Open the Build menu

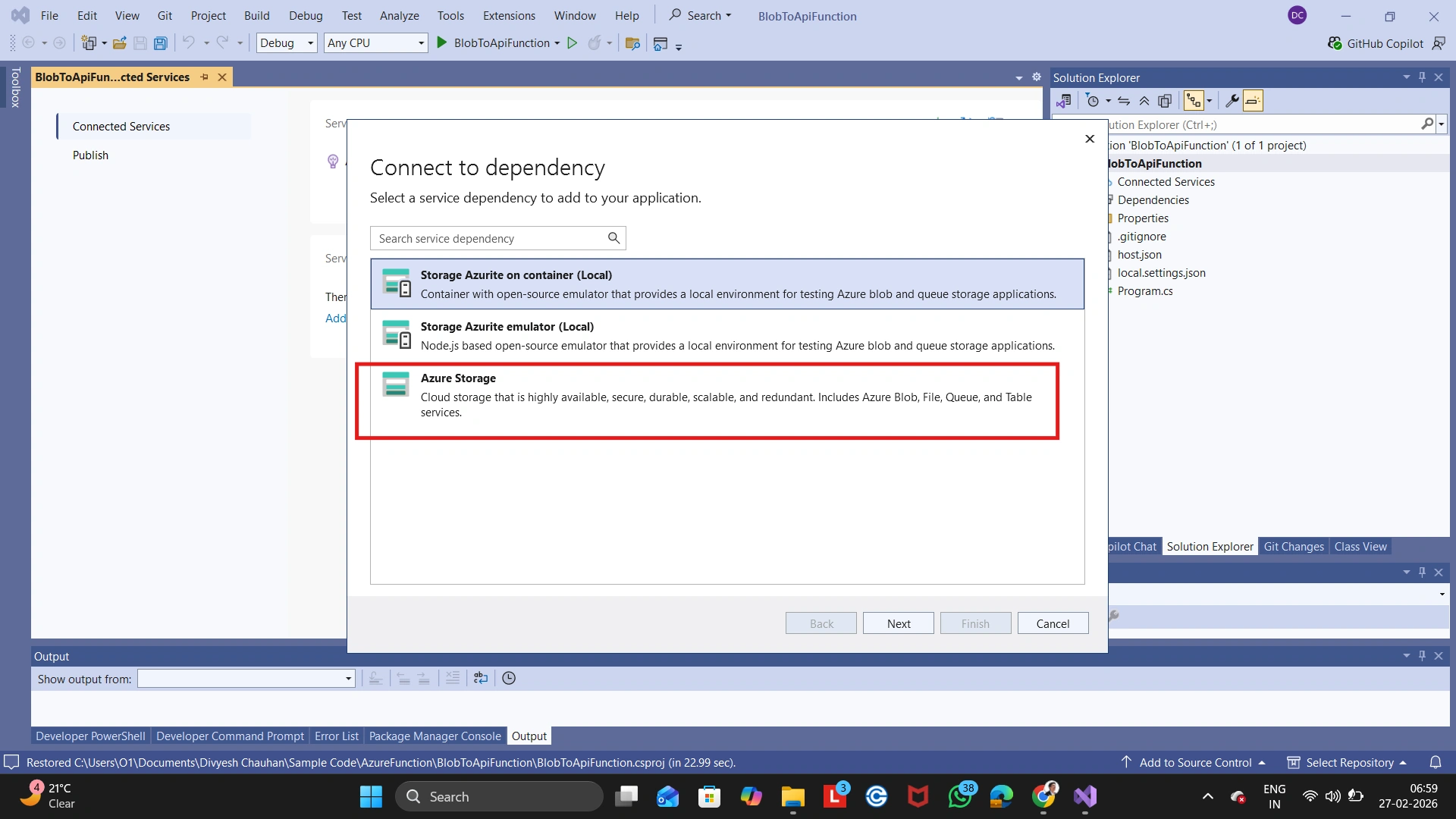256,15
